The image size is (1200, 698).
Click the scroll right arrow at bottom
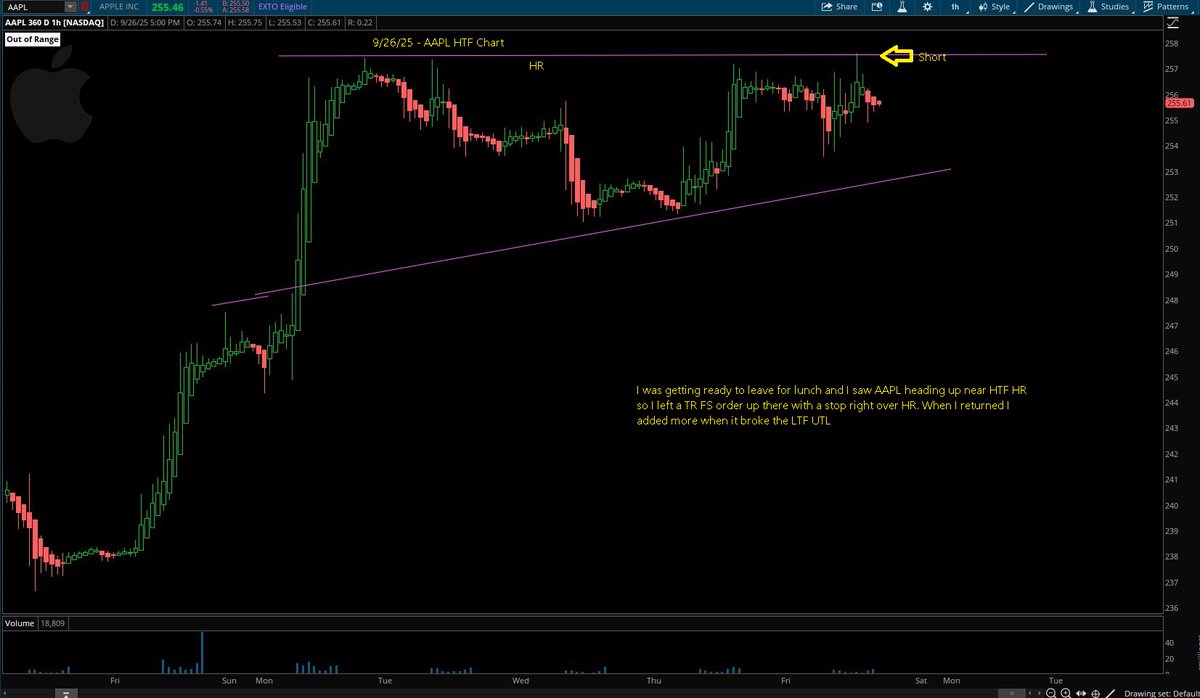(1039, 693)
